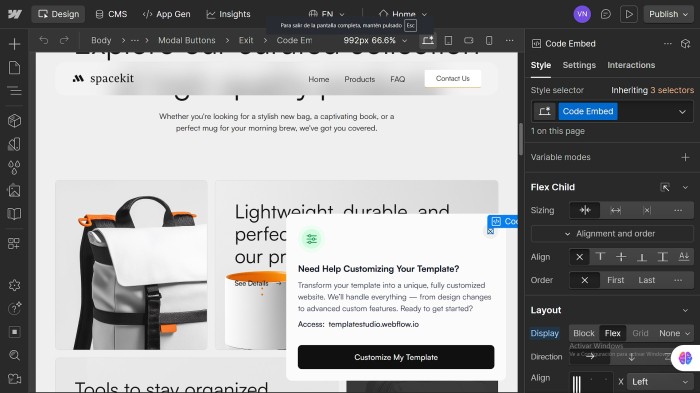The image size is (700, 393).
Task: Set align self to baseline
Action: pos(683,257)
